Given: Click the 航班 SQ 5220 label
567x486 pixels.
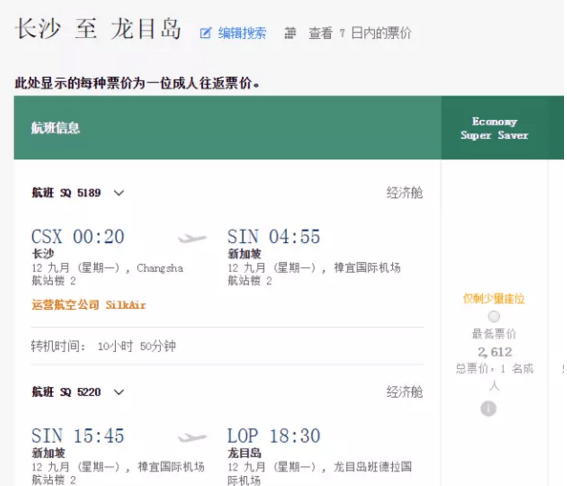Looking at the screenshot, I should (66, 392).
